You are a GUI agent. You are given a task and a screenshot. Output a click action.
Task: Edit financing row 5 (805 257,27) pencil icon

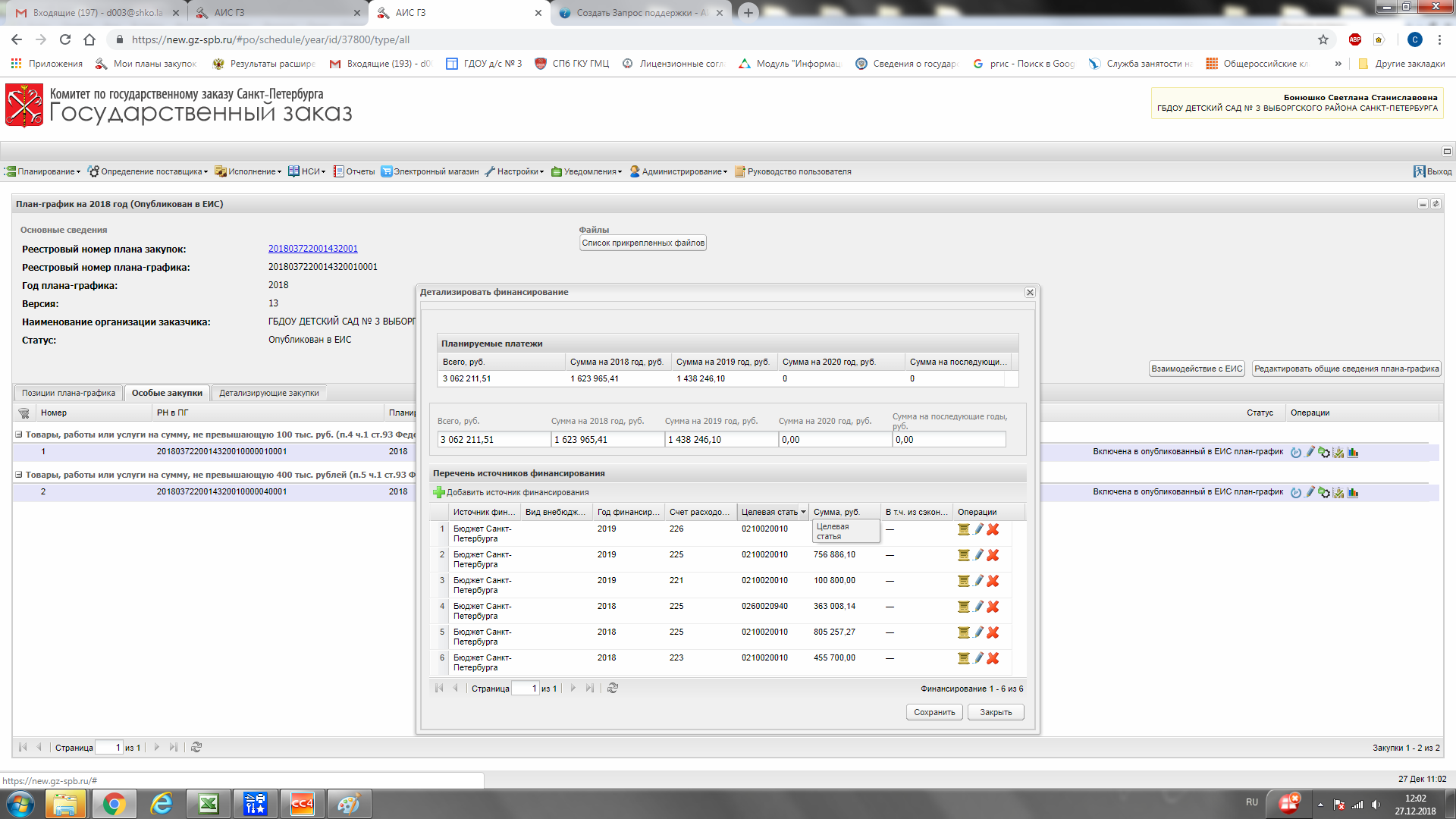(978, 632)
